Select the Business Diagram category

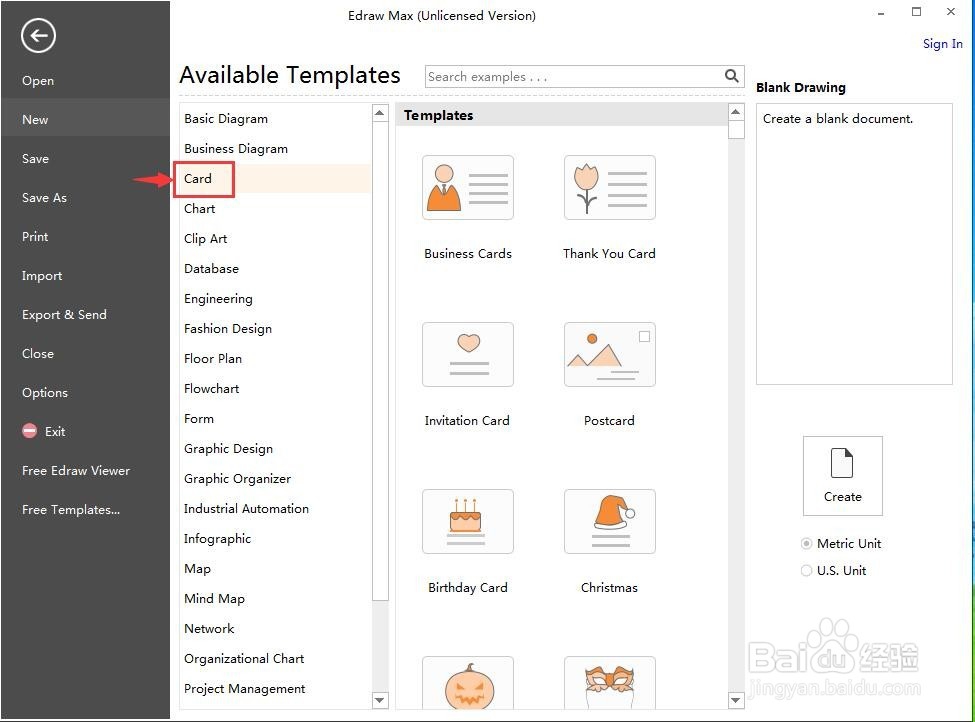[x=236, y=148]
